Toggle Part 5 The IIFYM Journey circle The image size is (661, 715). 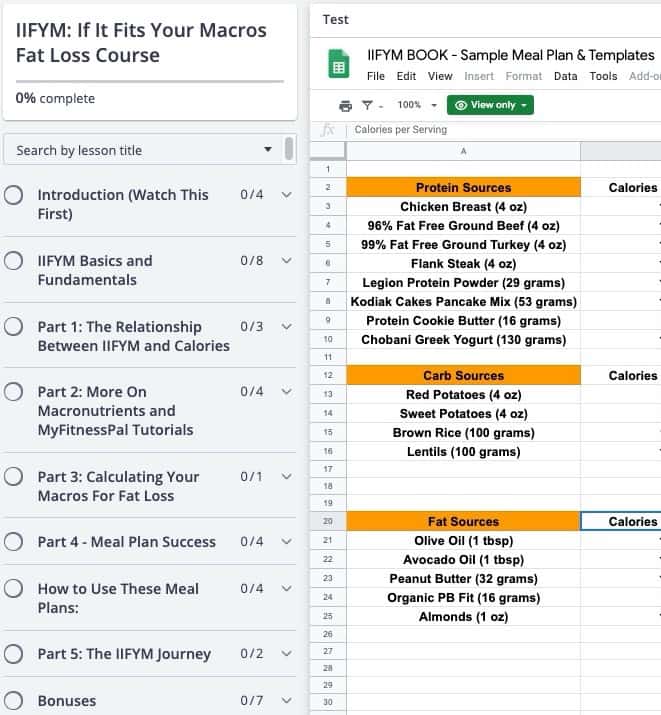tap(13, 654)
